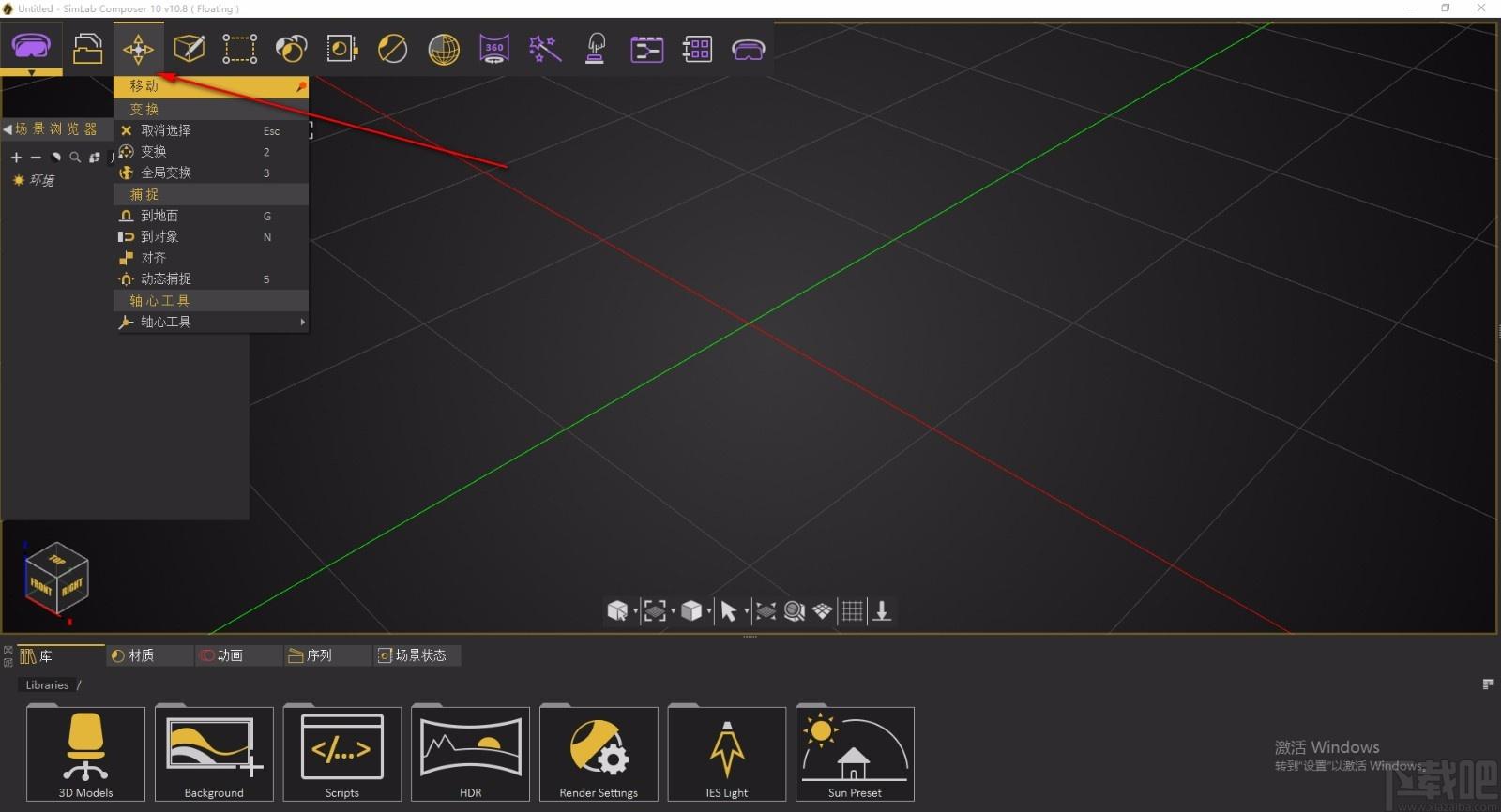
Task: Toggle the viewport grid display icon
Action: 852,612
